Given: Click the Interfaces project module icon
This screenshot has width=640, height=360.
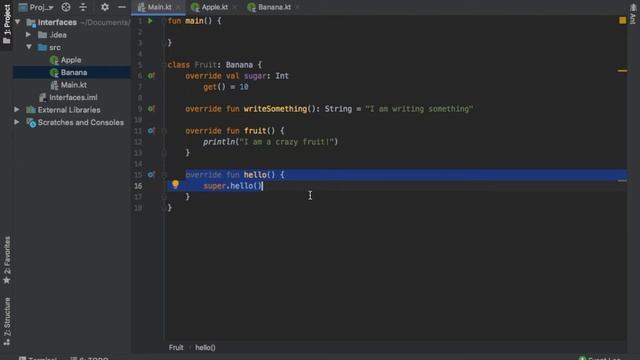Looking at the screenshot, I should coord(31,22).
